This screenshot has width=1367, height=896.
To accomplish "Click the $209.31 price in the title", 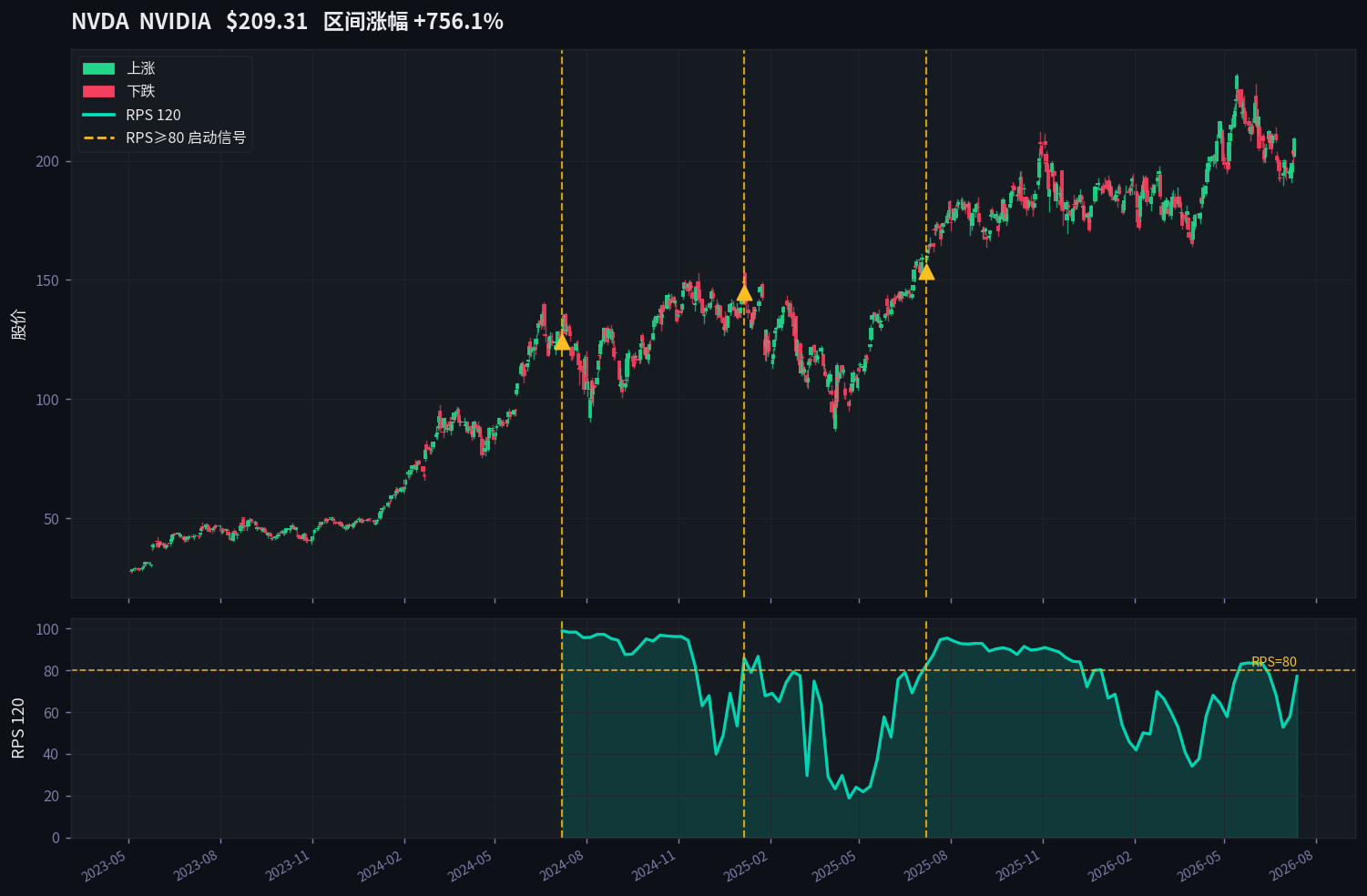I will [x=267, y=21].
